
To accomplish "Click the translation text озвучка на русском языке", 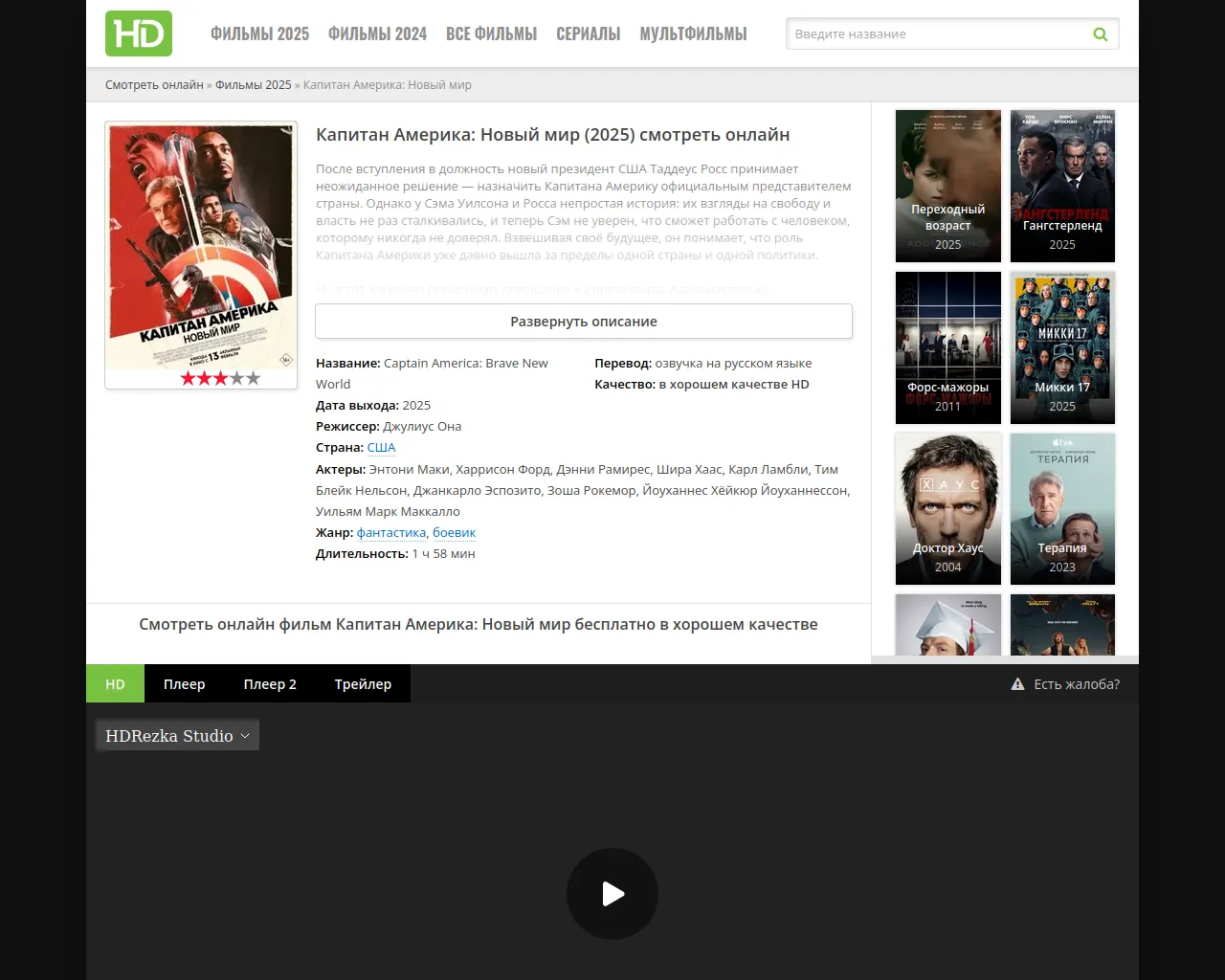I will tap(733, 363).
